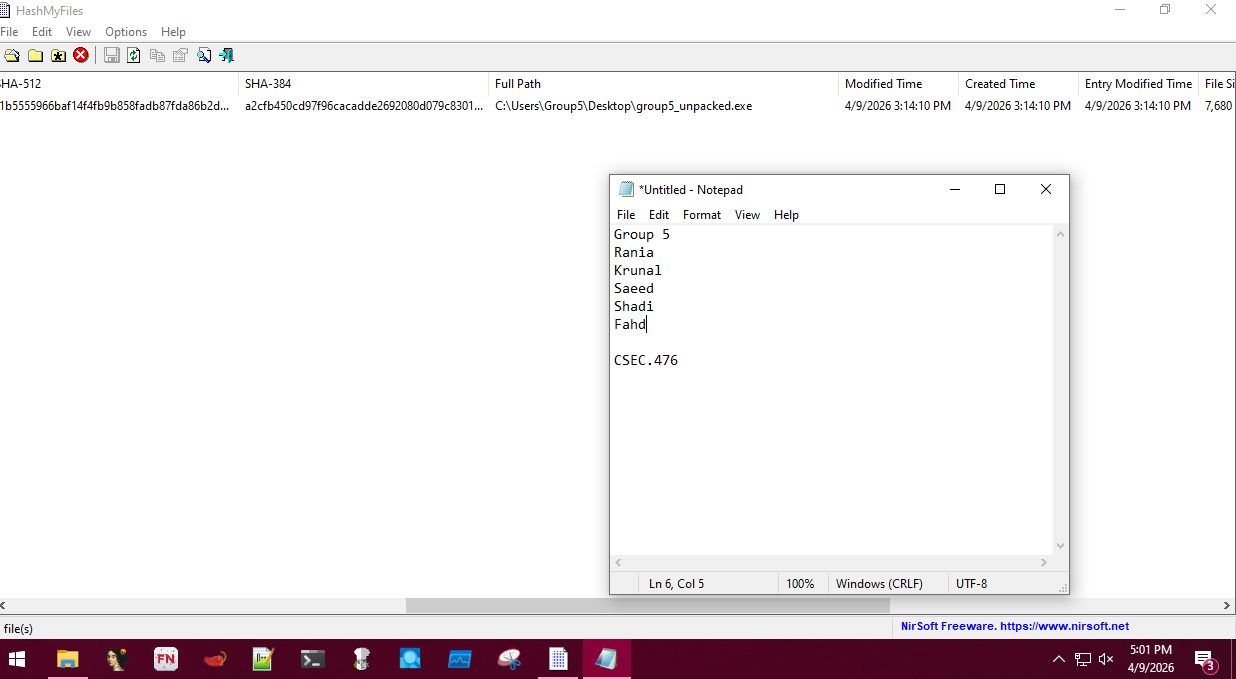Click Notepad vertical scroll up arrow

coord(1061,234)
